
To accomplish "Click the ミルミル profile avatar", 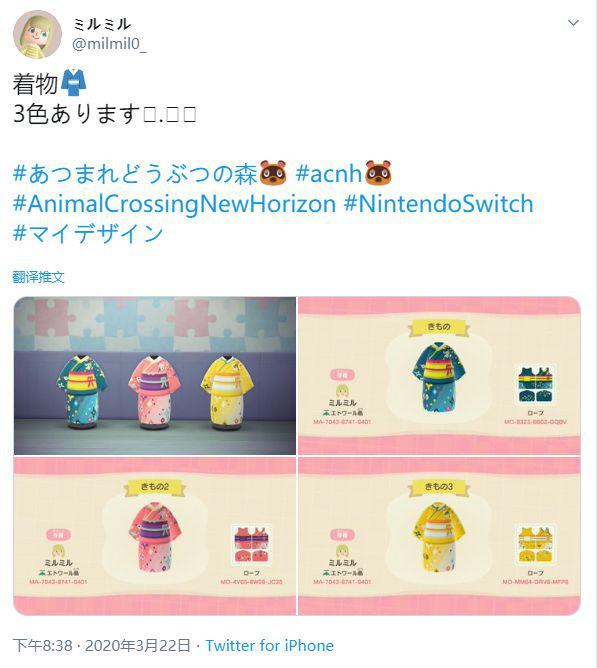I will click(37, 34).
